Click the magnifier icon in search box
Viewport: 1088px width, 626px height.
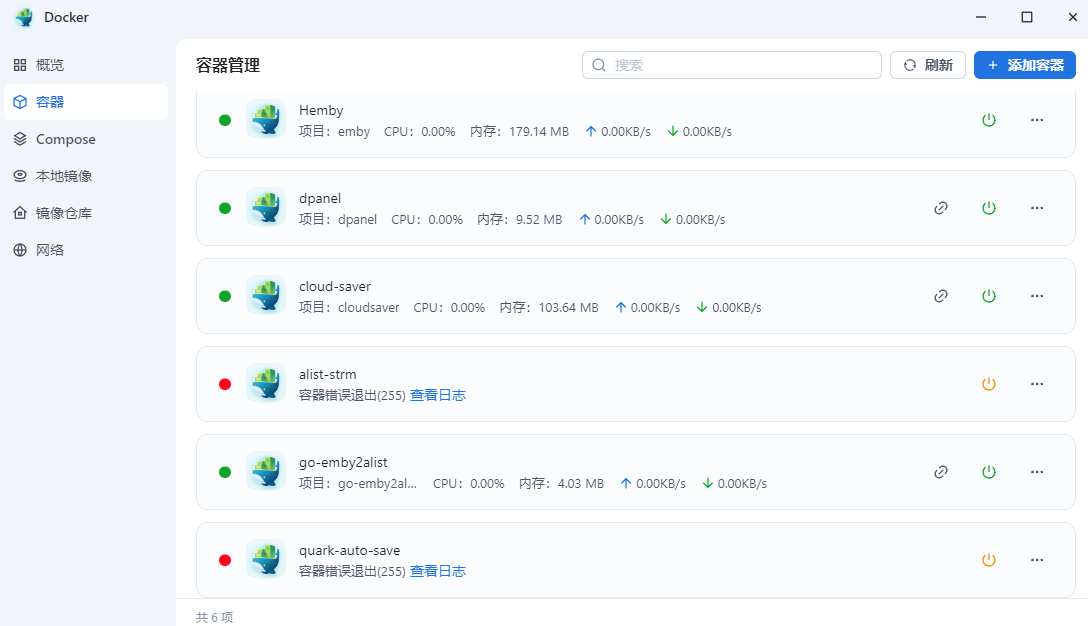599,65
